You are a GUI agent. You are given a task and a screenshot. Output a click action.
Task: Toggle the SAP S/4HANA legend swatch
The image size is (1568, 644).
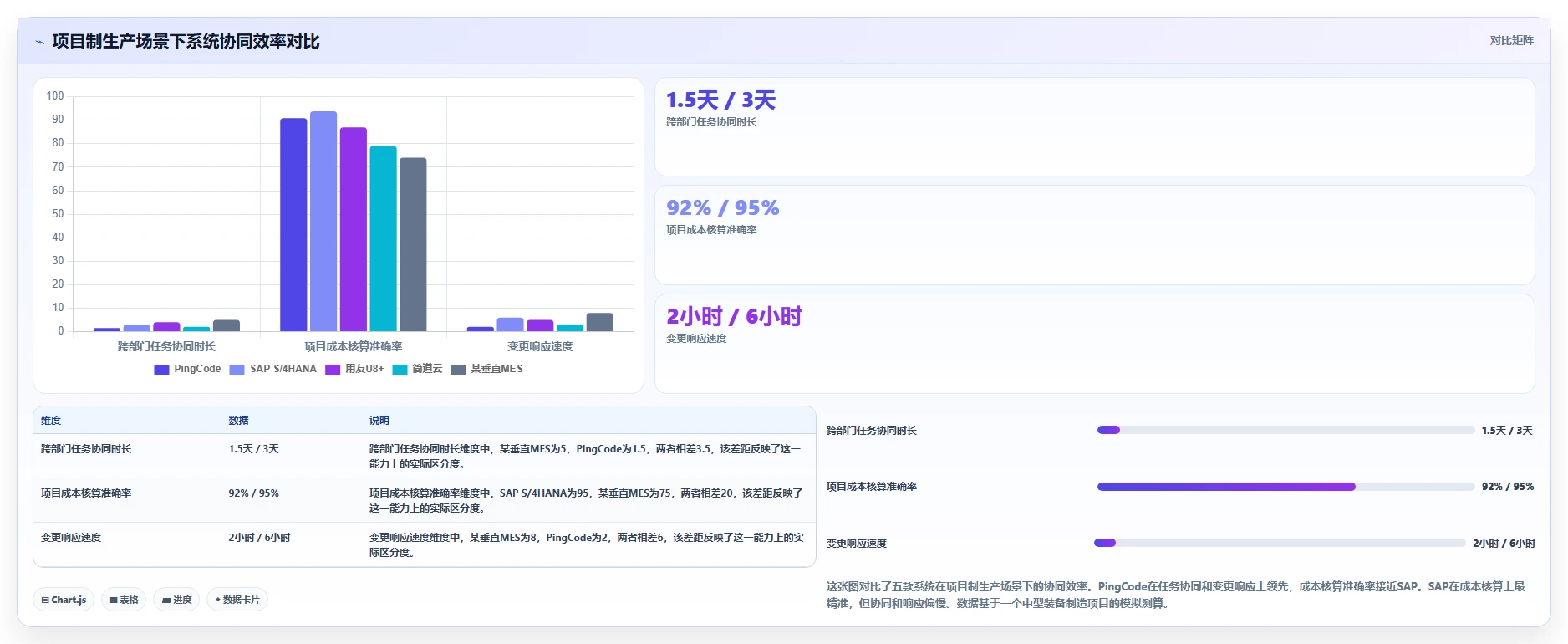(237, 370)
